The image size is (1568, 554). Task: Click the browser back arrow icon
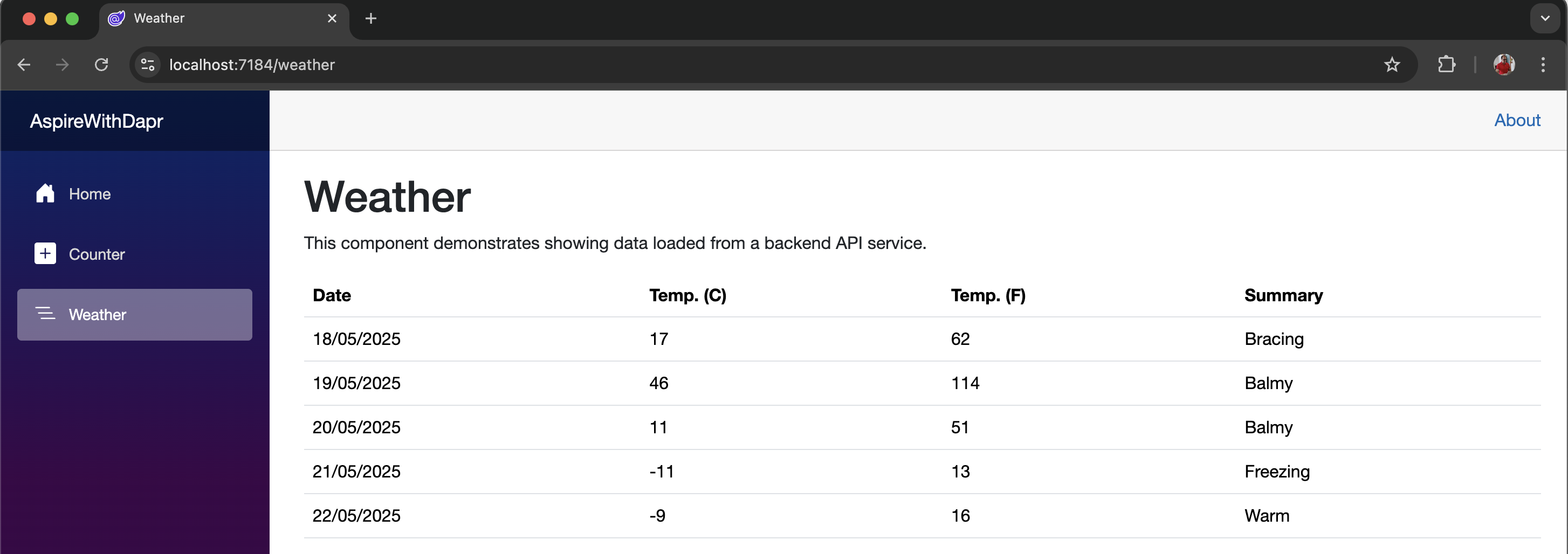coord(24,65)
